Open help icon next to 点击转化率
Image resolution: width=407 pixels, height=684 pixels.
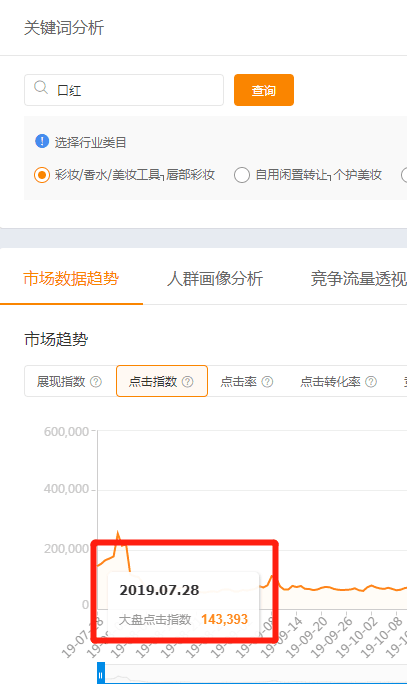[x=371, y=382]
